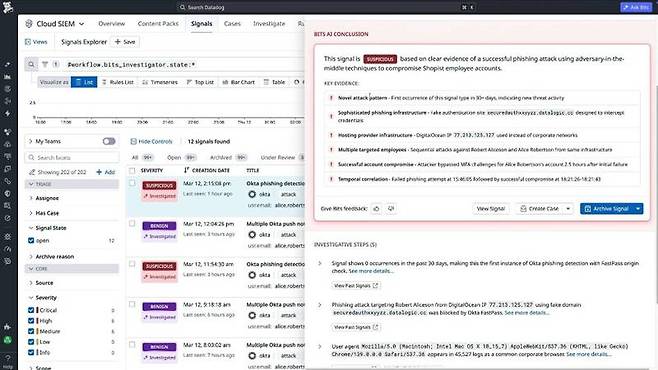The height and width of the screenshot is (370, 658).
Task: Open the Help icon in the left sidebar
Action: point(8,361)
